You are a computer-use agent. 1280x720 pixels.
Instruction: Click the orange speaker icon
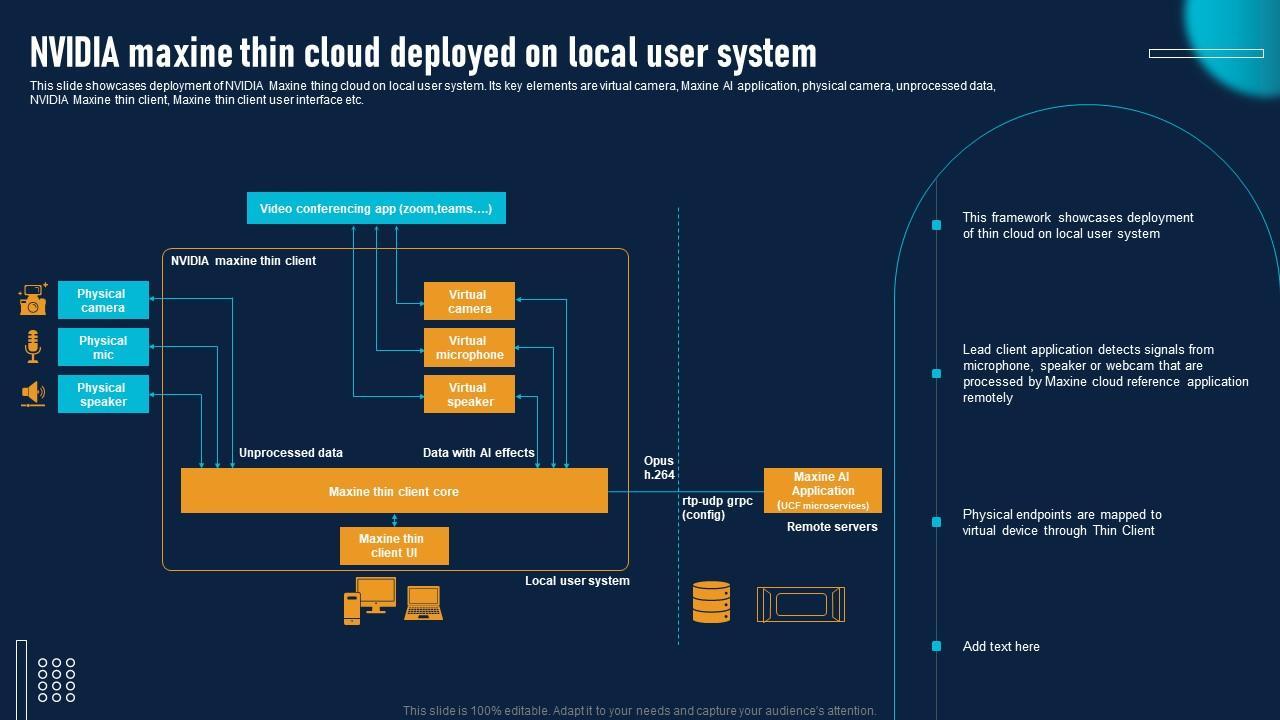pos(33,394)
